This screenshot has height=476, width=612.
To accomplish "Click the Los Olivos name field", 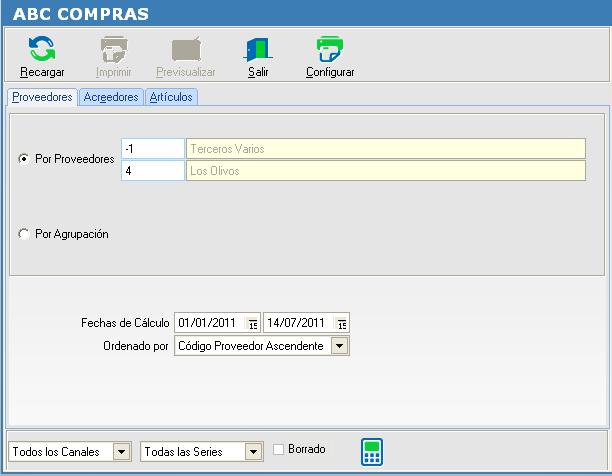I will click(386, 171).
